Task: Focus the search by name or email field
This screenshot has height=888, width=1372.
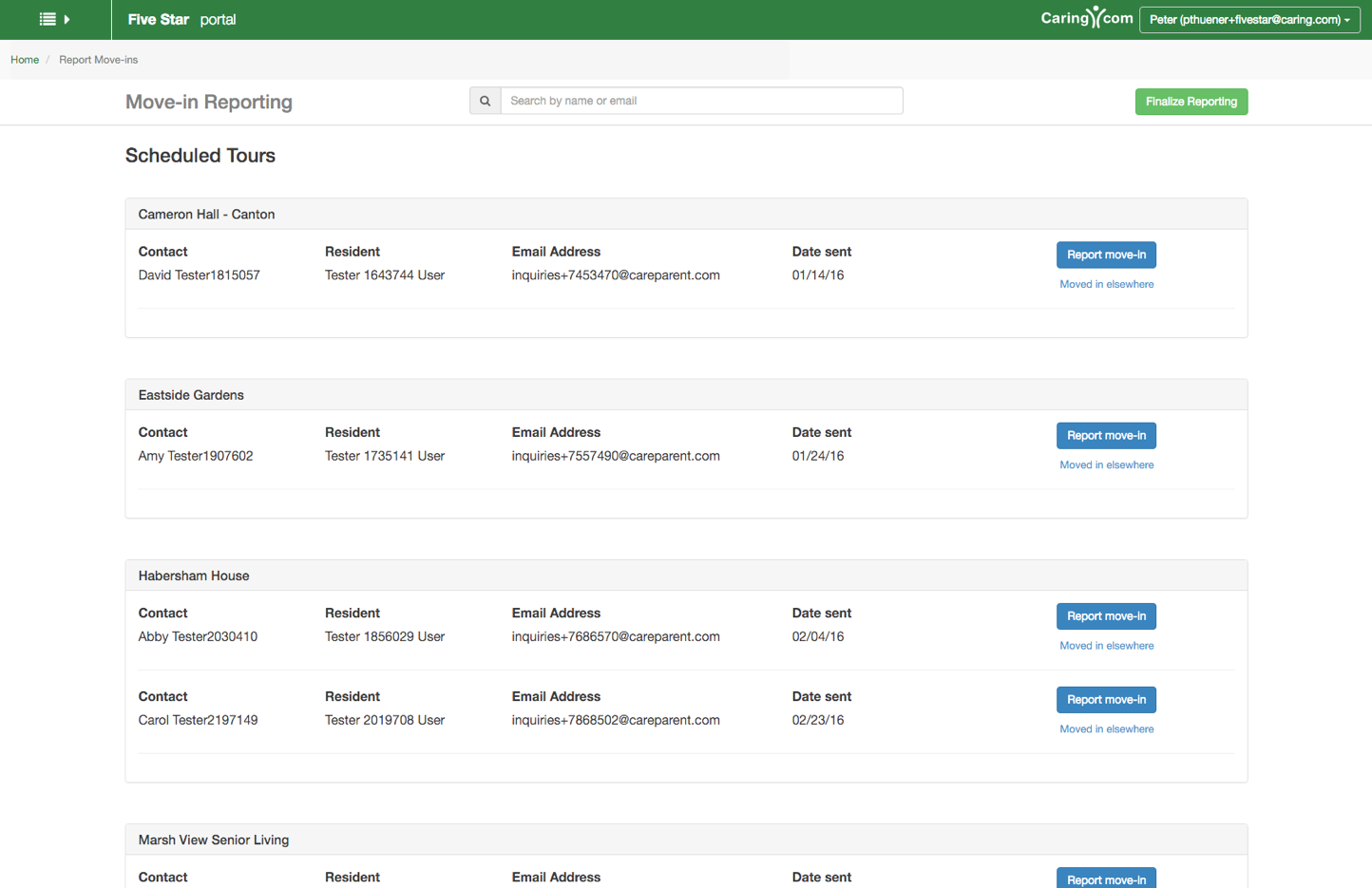Action: 701,101
